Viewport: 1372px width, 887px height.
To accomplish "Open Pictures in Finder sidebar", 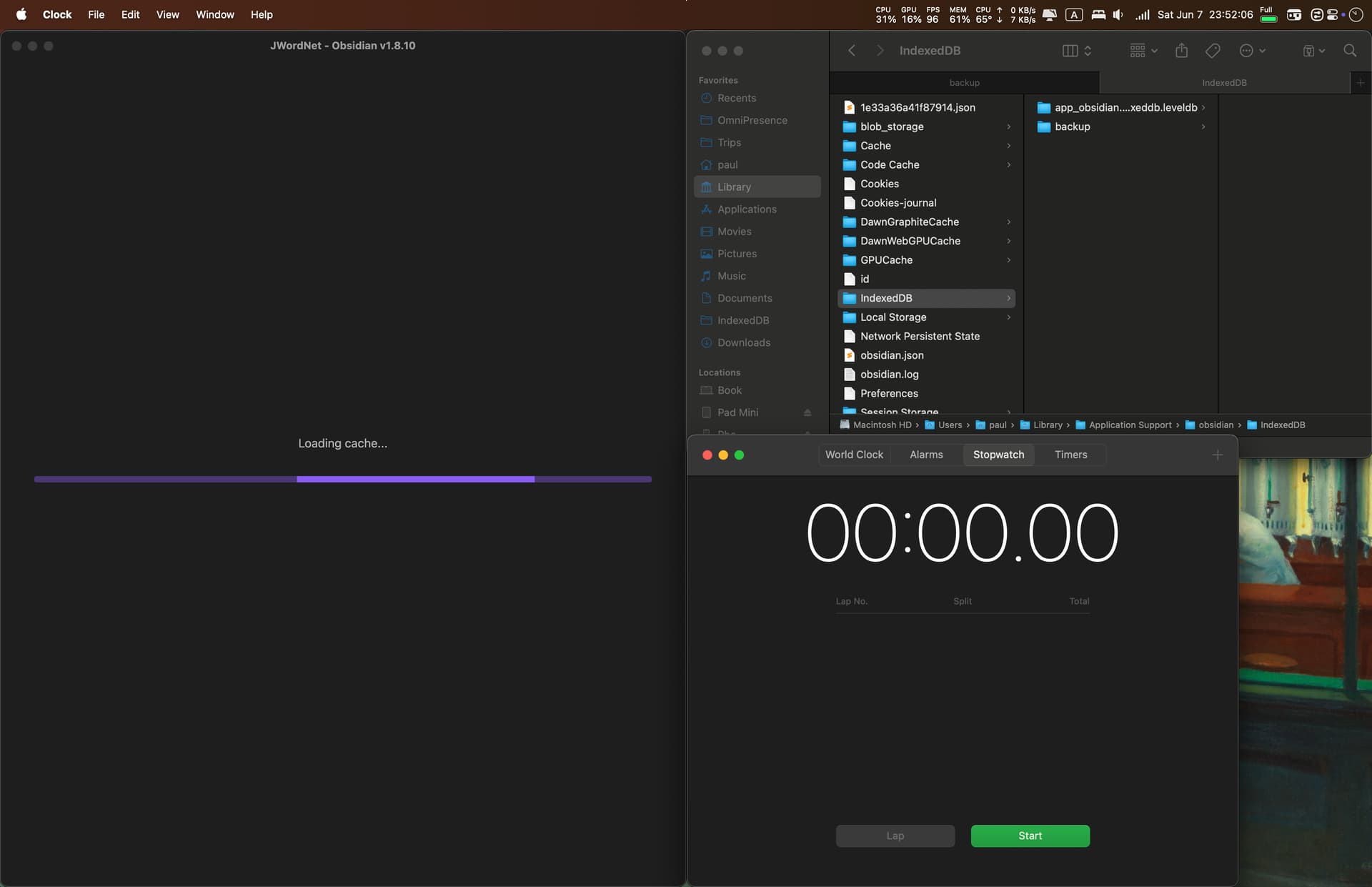I will (x=757, y=254).
